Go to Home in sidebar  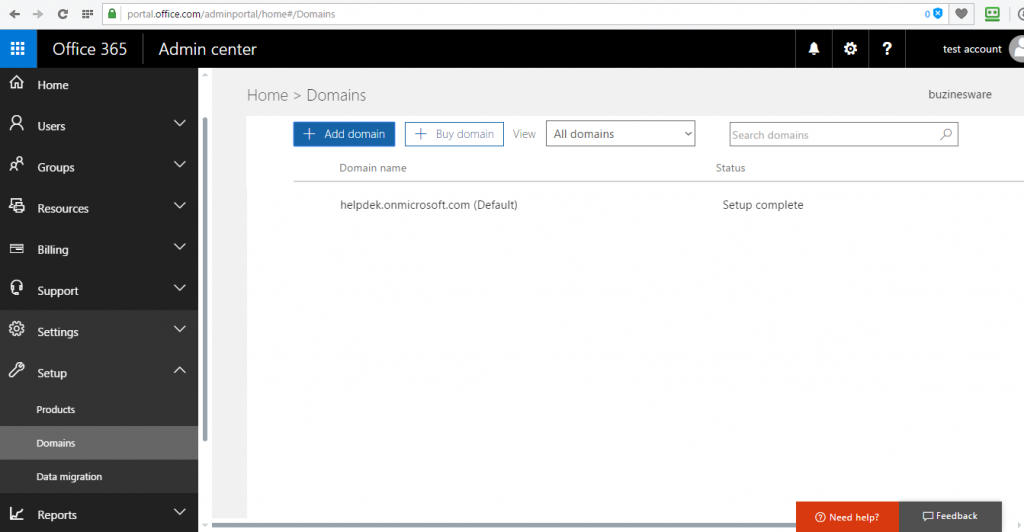(53, 85)
